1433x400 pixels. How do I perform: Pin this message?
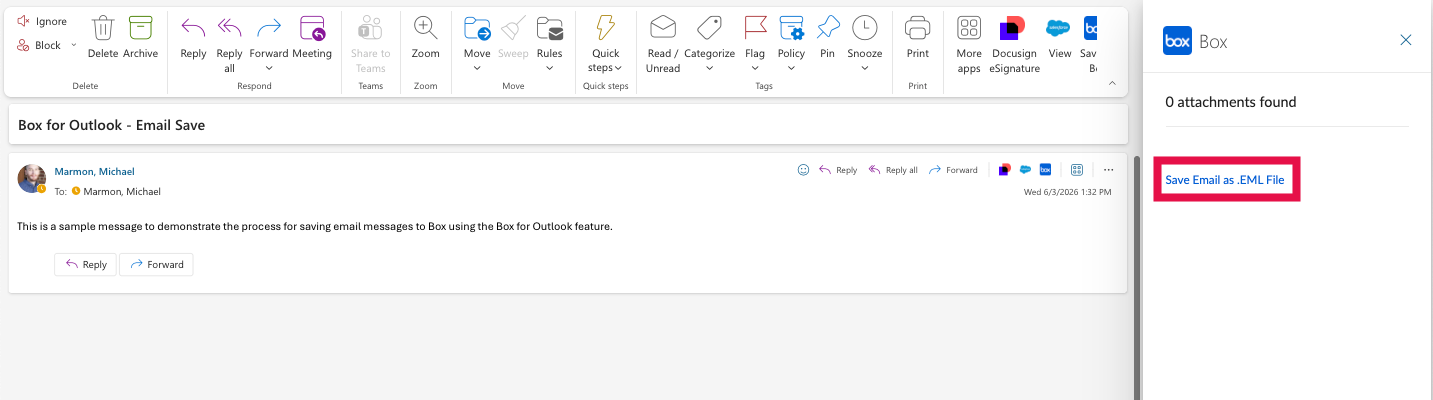click(827, 38)
